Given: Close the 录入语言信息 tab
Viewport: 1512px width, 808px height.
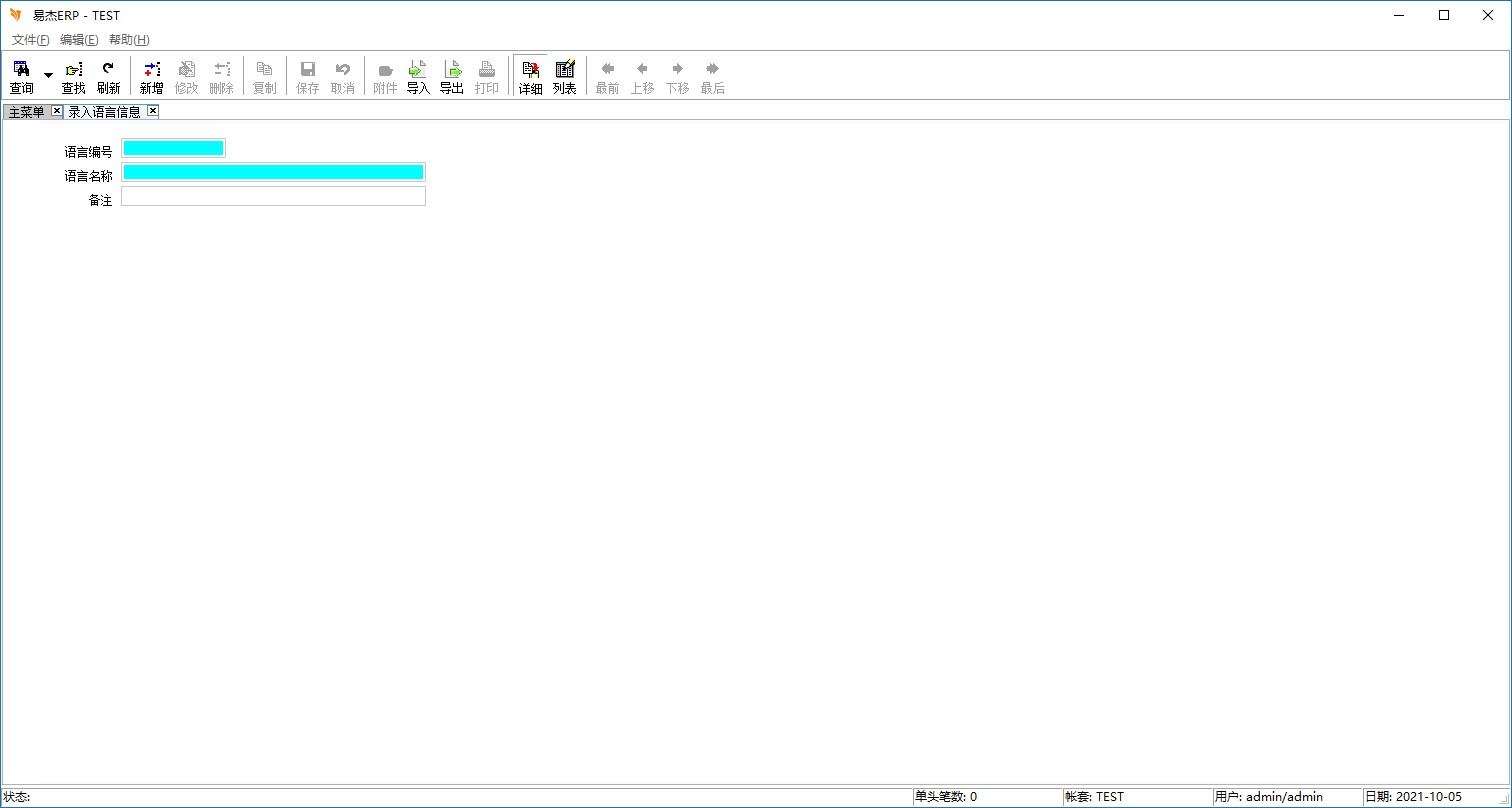Looking at the screenshot, I should tap(153, 111).
